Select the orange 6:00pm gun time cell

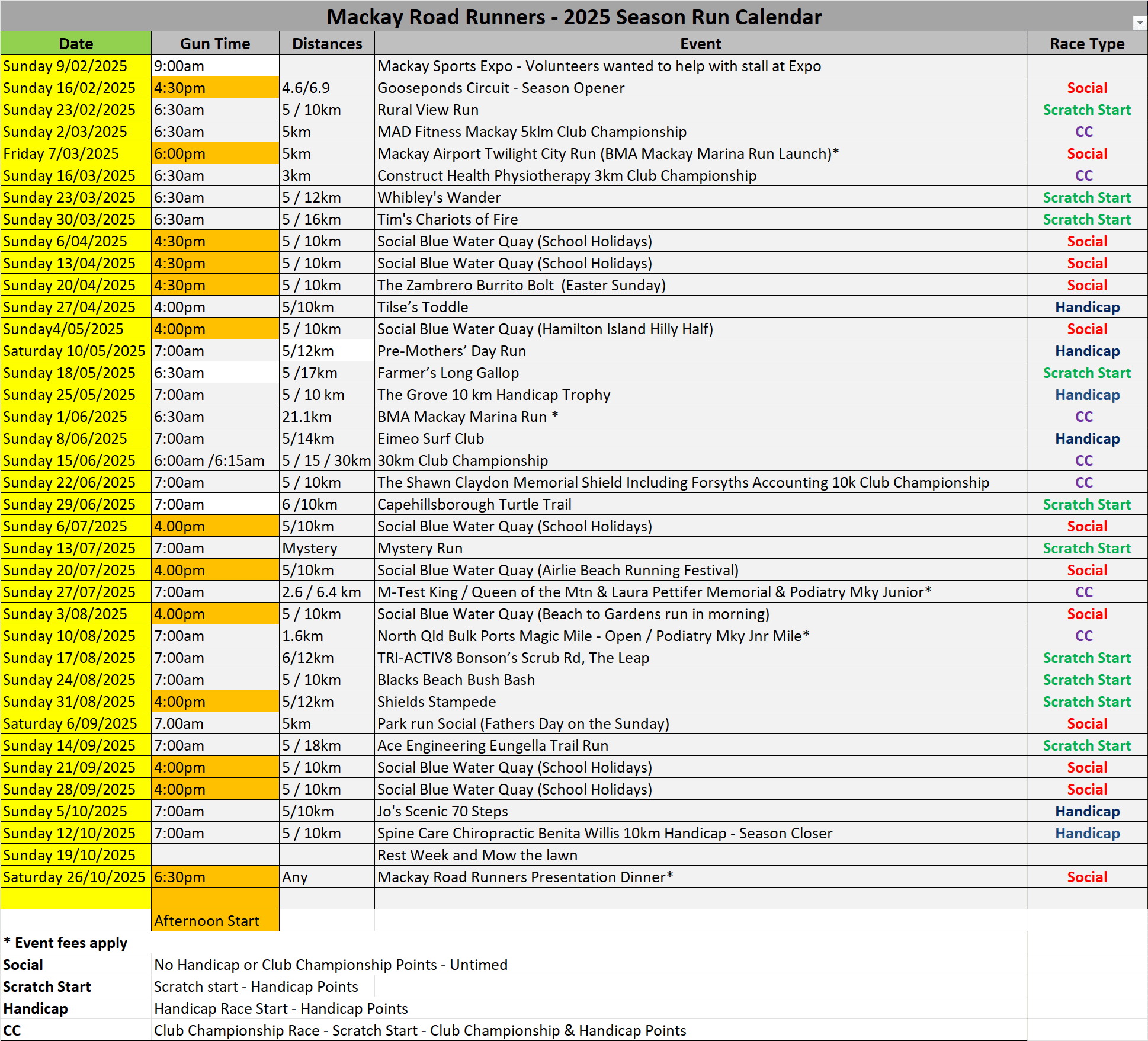[x=215, y=153]
